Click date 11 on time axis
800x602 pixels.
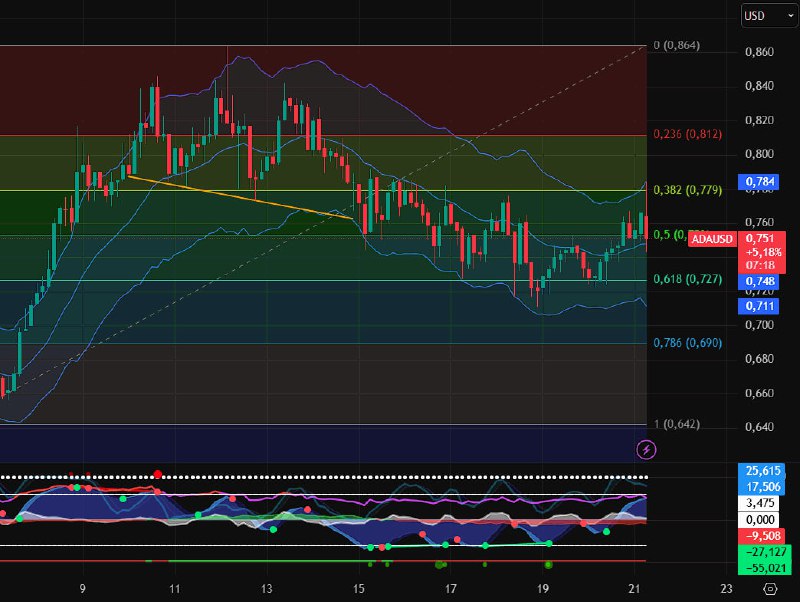(174, 589)
